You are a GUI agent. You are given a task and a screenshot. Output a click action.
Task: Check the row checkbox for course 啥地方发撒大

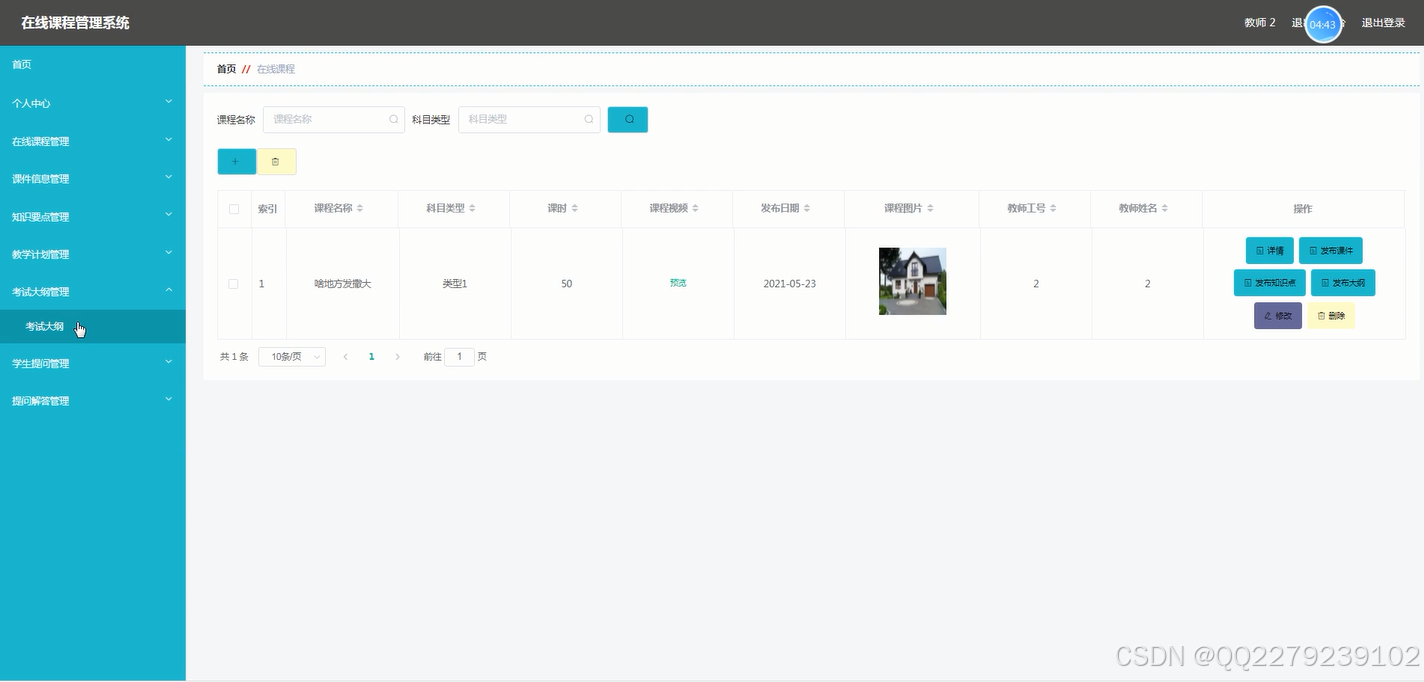233,283
